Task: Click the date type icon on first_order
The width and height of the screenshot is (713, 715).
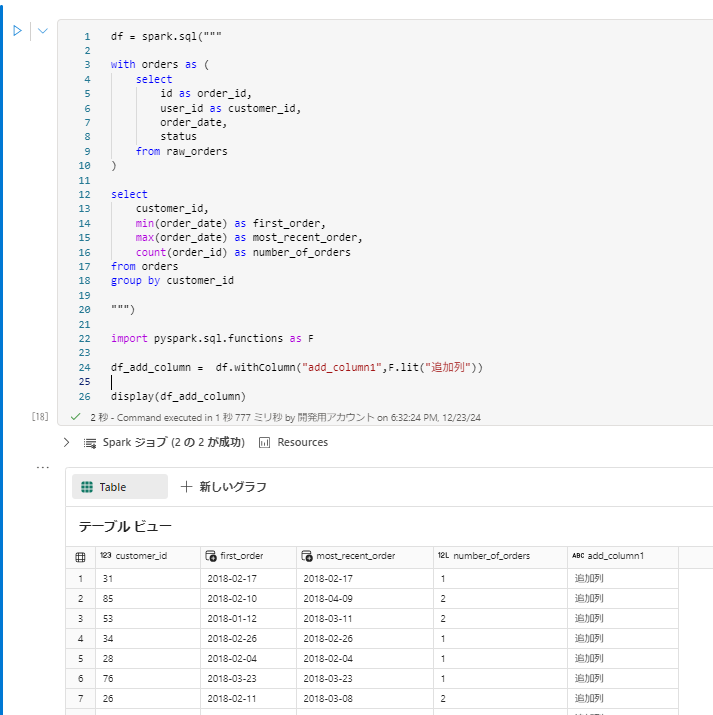Action: [211, 556]
